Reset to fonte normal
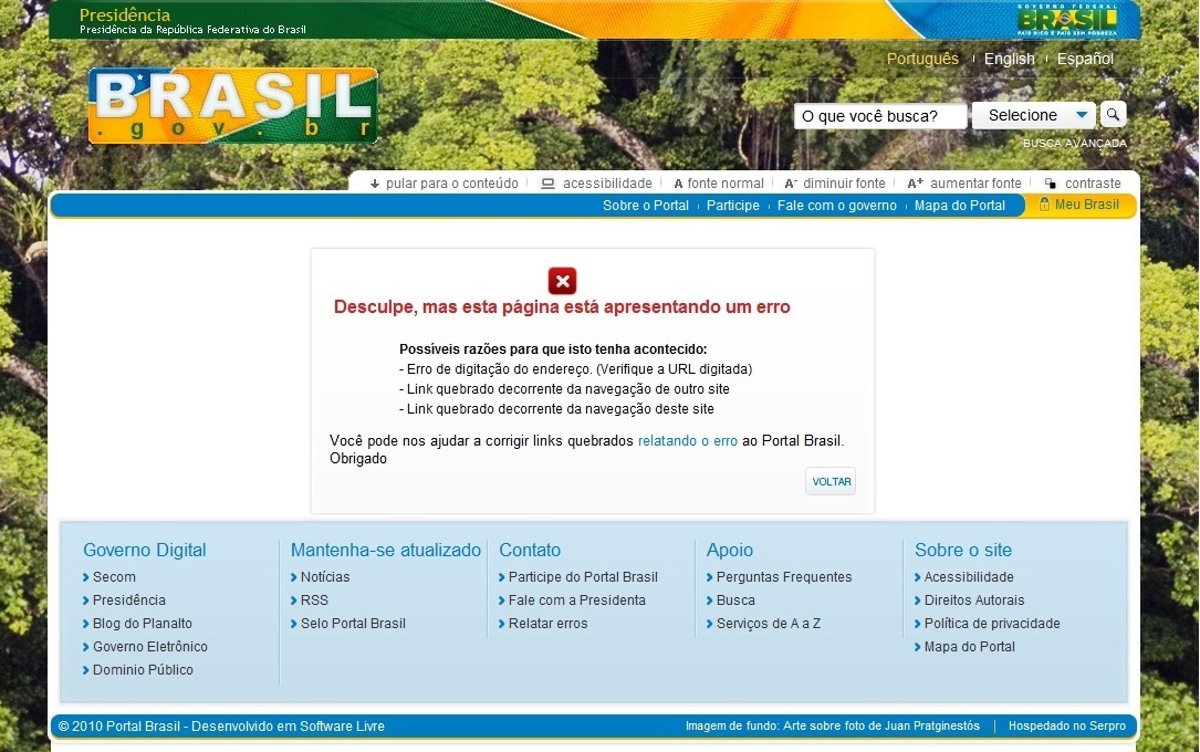1200x752 pixels. click(719, 183)
